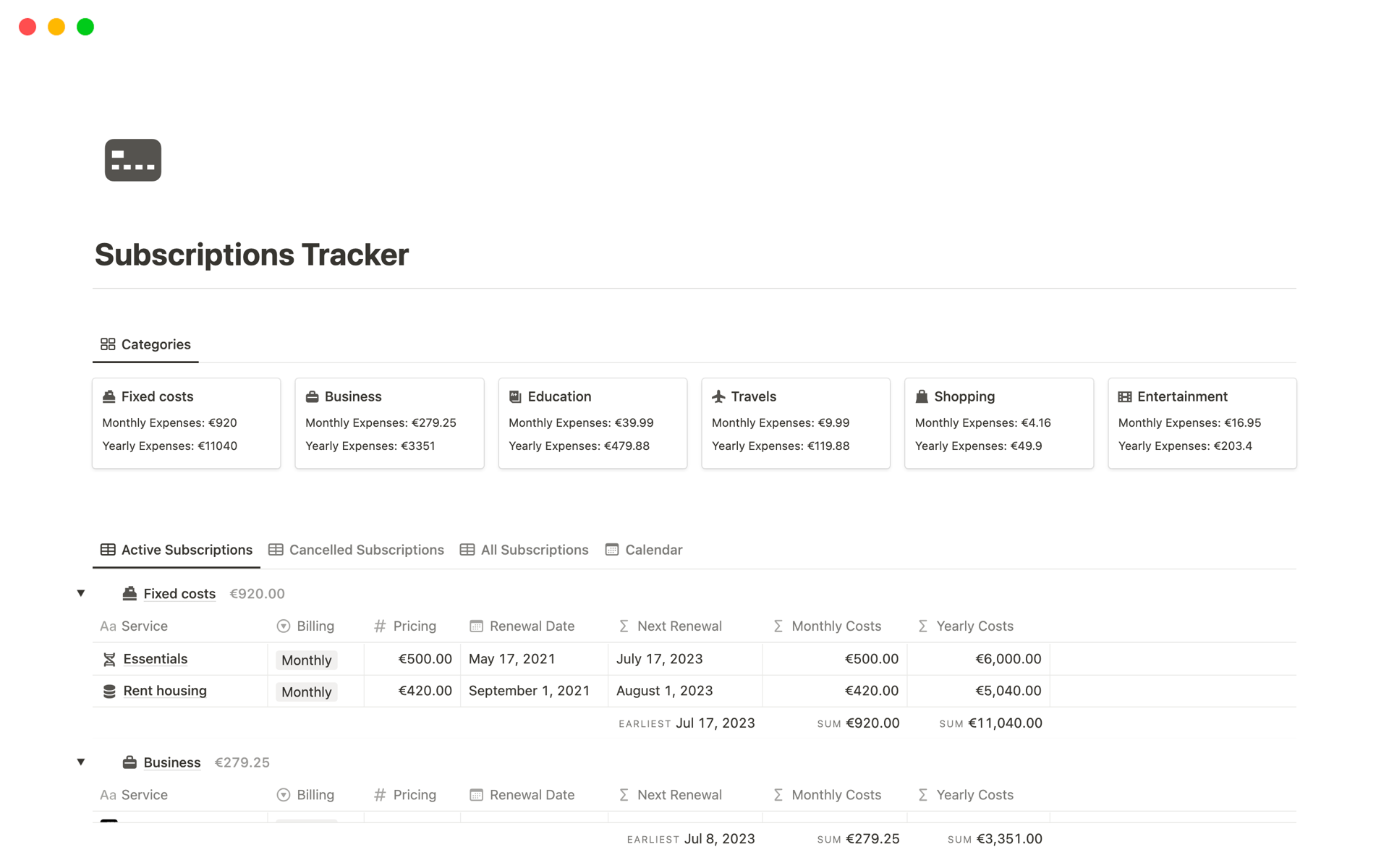The width and height of the screenshot is (1389, 868).
Task: Click the Education category icon
Action: tap(515, 396)
